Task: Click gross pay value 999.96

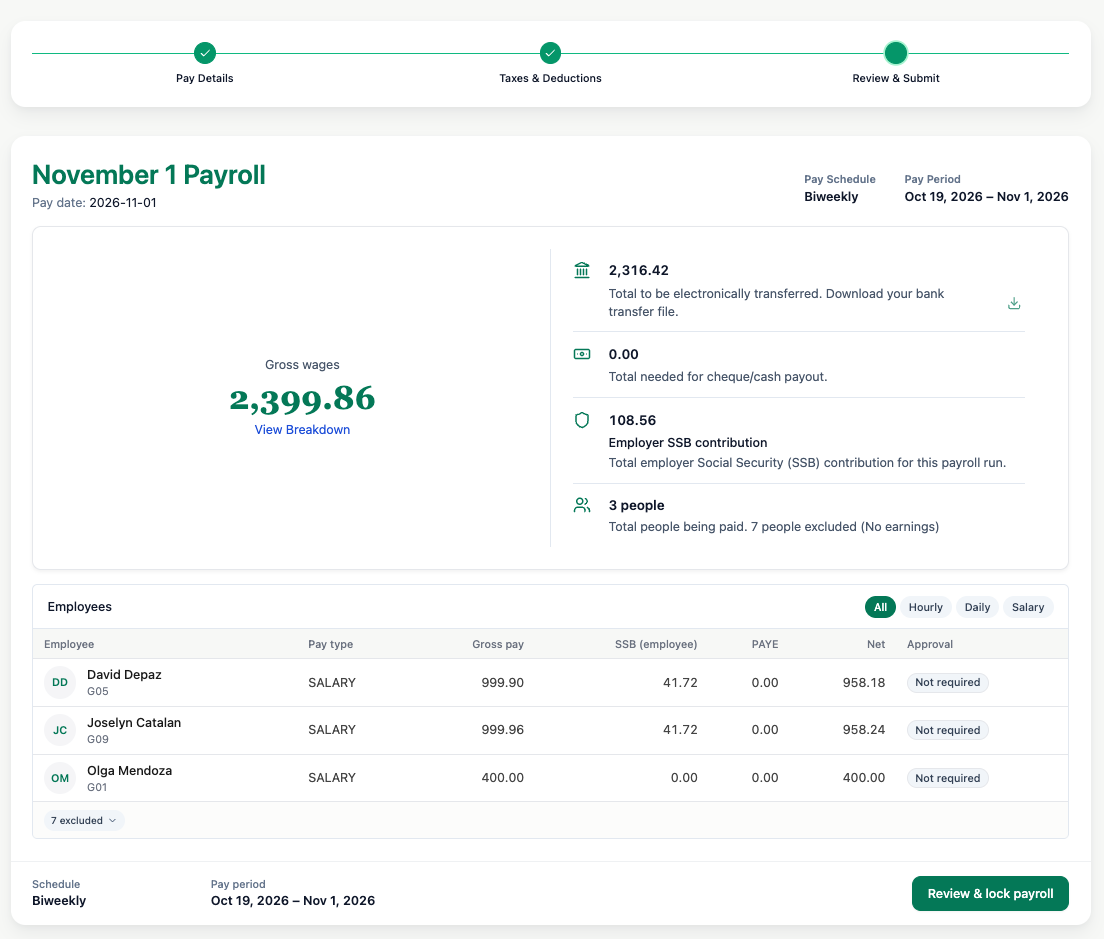Action: [x=503, y=729]
